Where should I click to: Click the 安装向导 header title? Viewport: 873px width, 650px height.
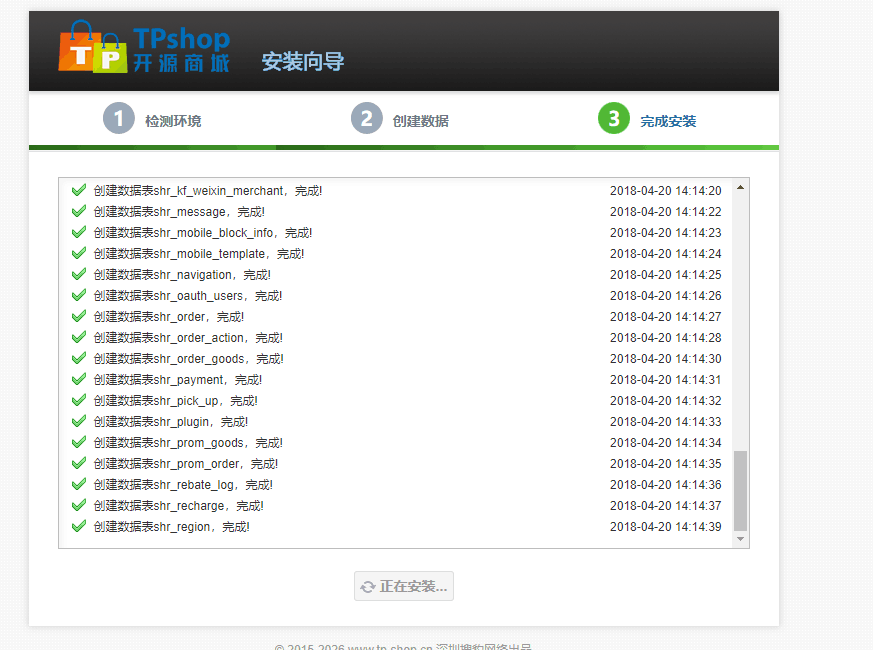(x=302, y=62)
